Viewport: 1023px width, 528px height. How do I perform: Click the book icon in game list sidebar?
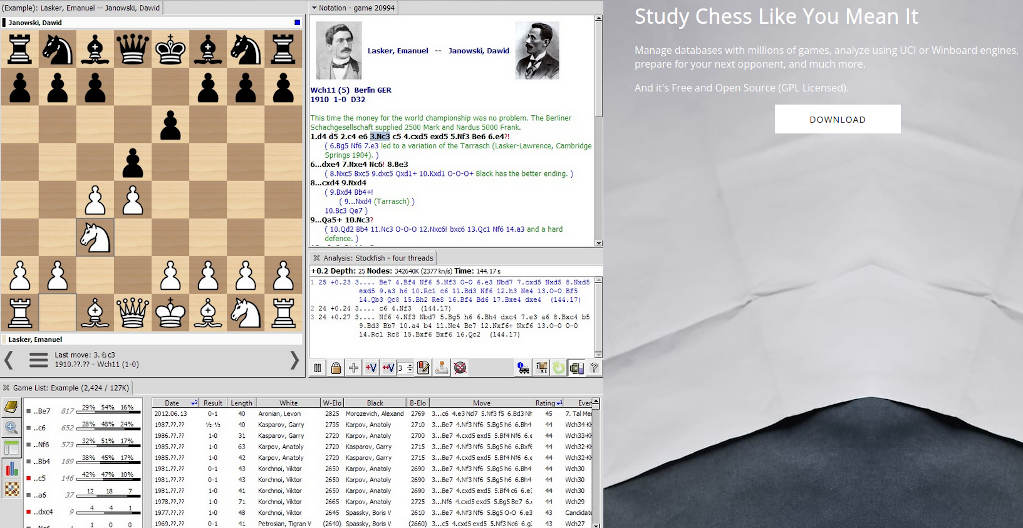coord(11,407)
